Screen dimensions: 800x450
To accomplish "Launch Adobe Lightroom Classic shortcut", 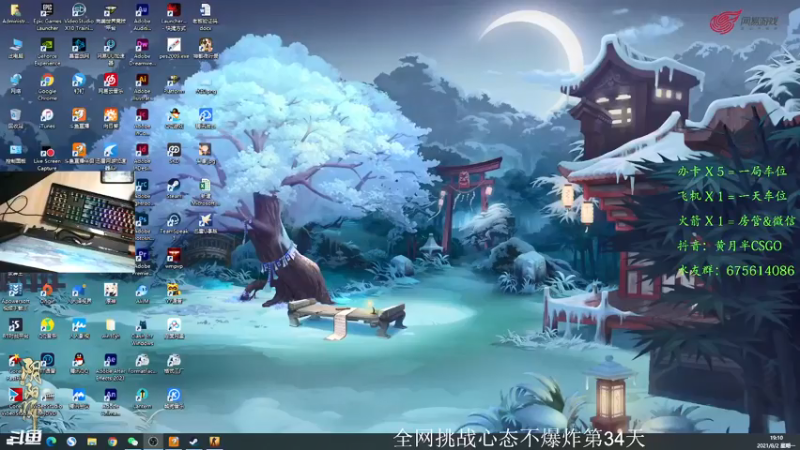I will click(x=142, y=192).
